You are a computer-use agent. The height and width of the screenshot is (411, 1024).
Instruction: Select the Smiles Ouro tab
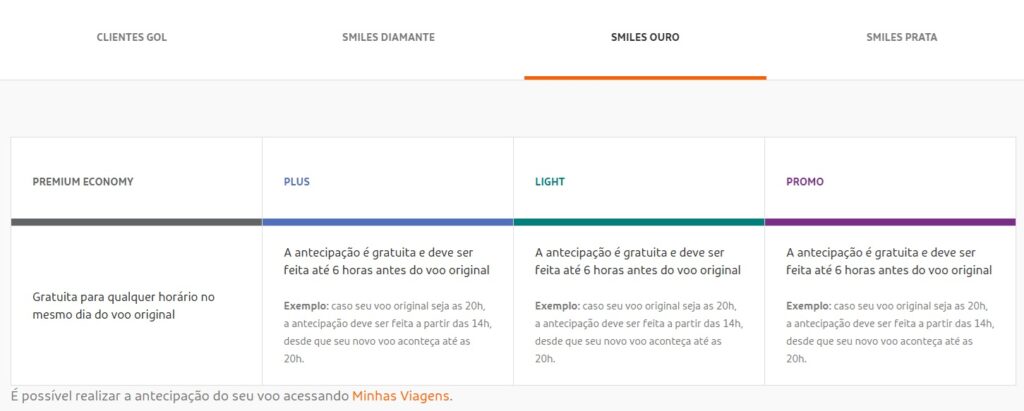point(645,38)
